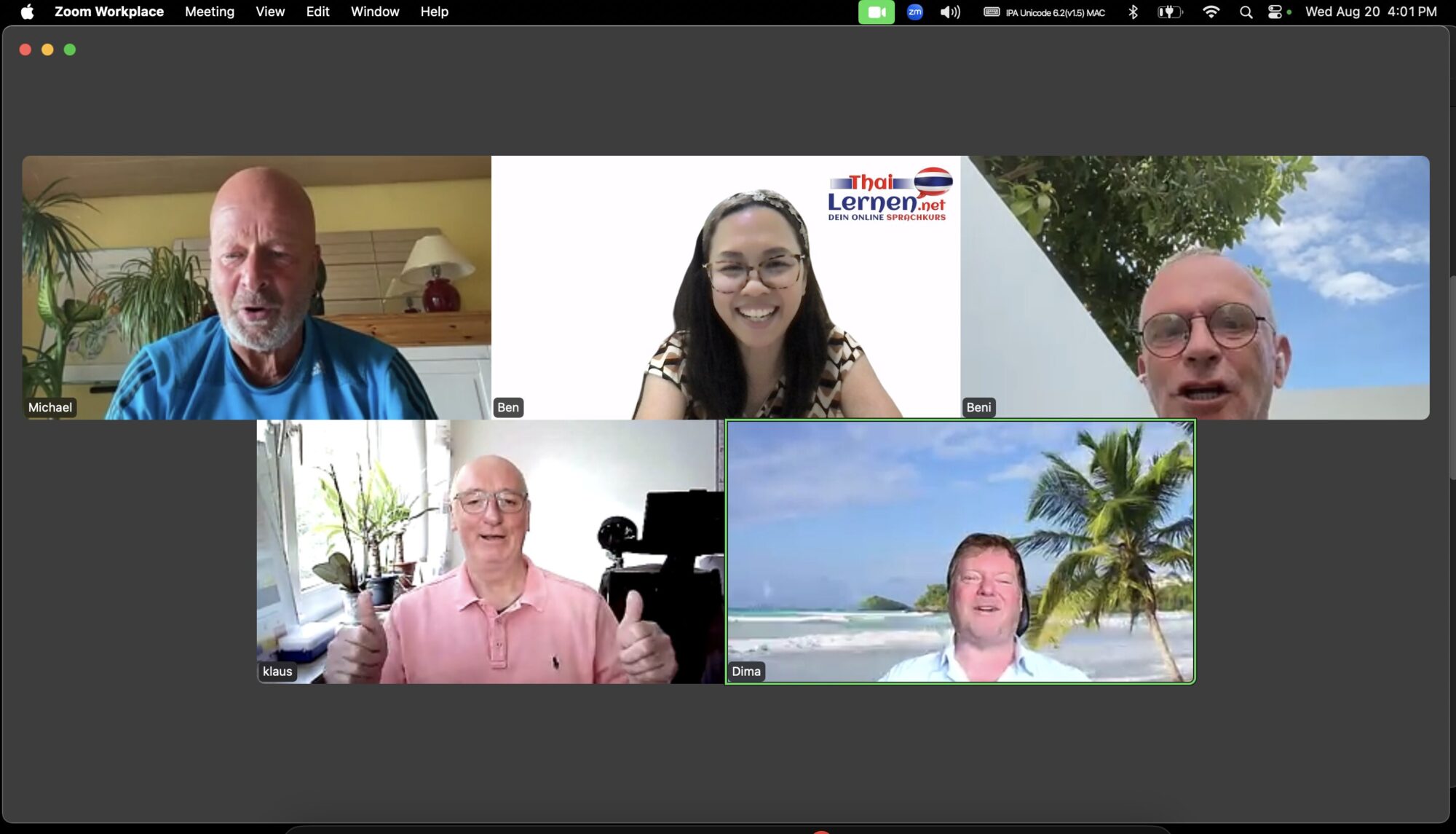Click the green full-screen window button

click(x=70, y=50)
